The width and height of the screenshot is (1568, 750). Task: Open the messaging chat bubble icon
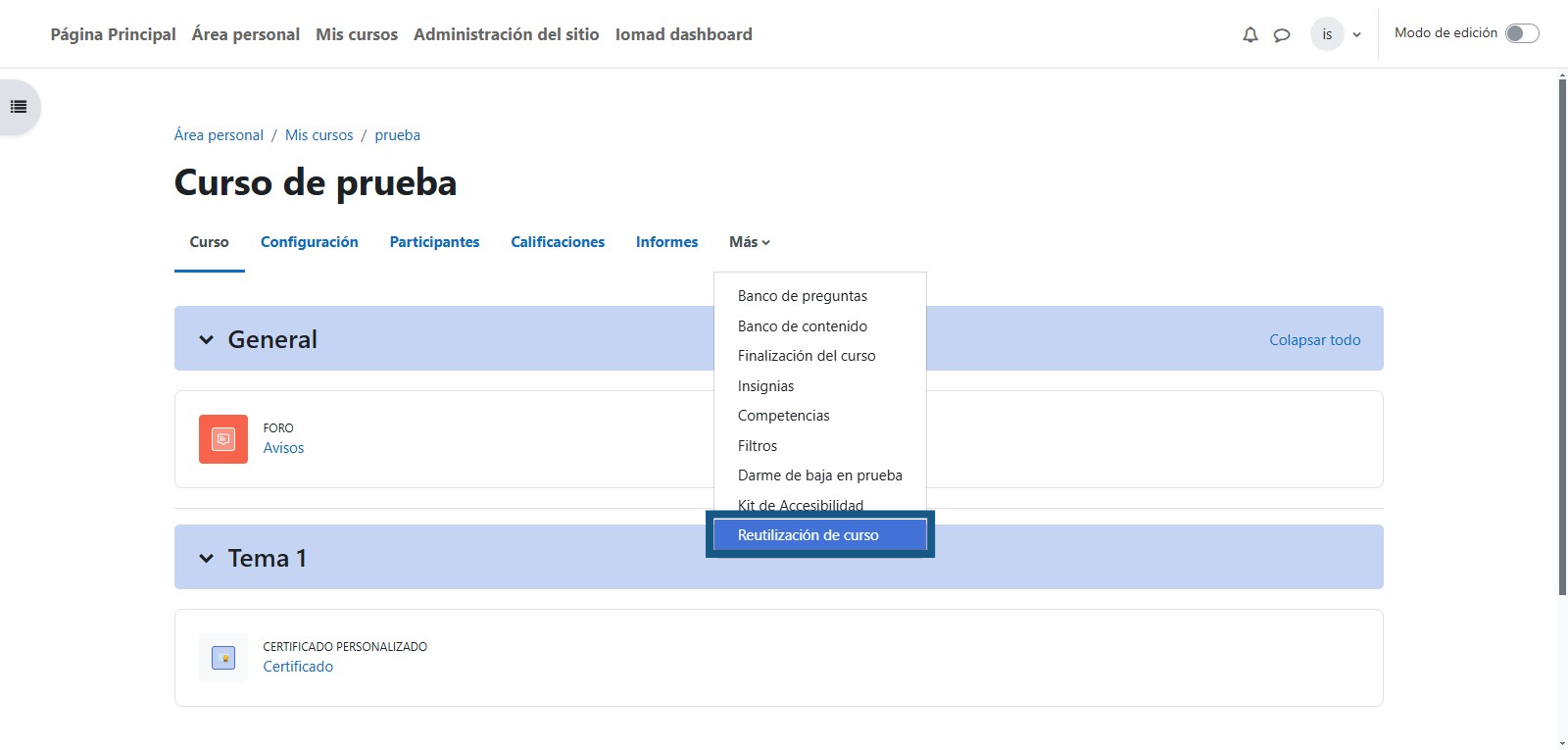(1281, 35)
